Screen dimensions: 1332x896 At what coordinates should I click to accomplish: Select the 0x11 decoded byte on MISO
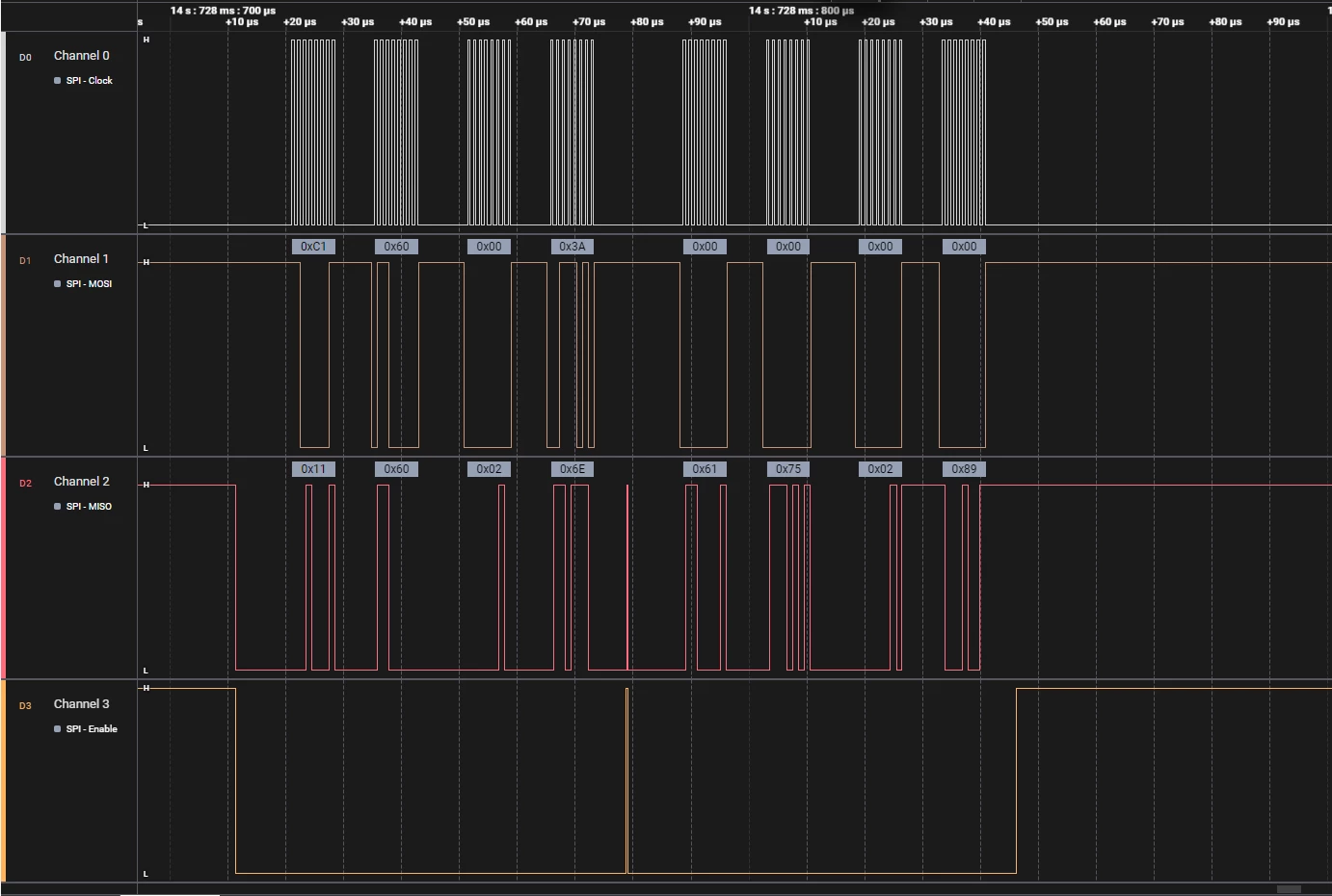pyautogui.click(x=313, y=469)
